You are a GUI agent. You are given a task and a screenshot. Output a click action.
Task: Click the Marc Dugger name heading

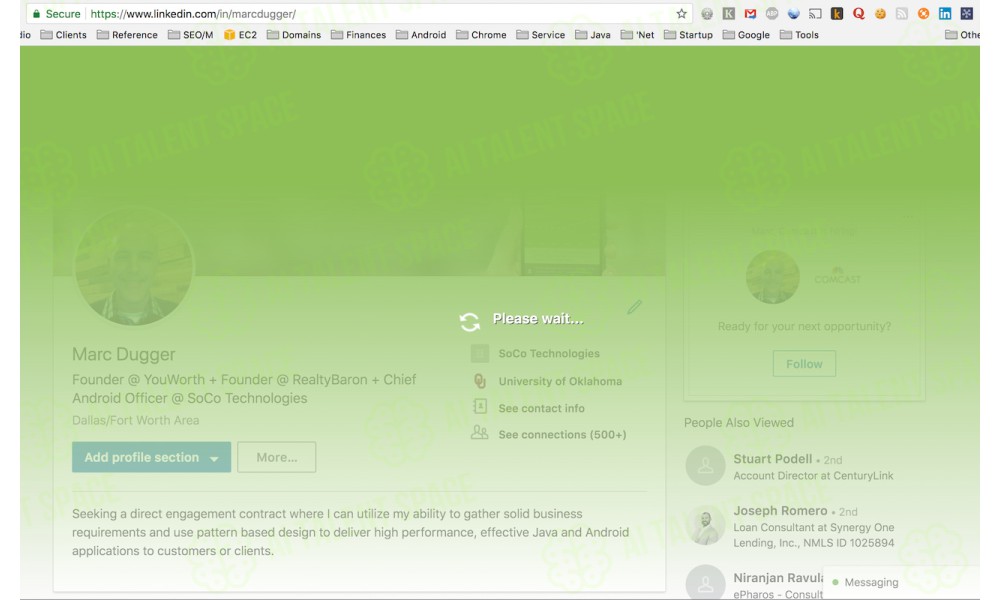(124, 354)
